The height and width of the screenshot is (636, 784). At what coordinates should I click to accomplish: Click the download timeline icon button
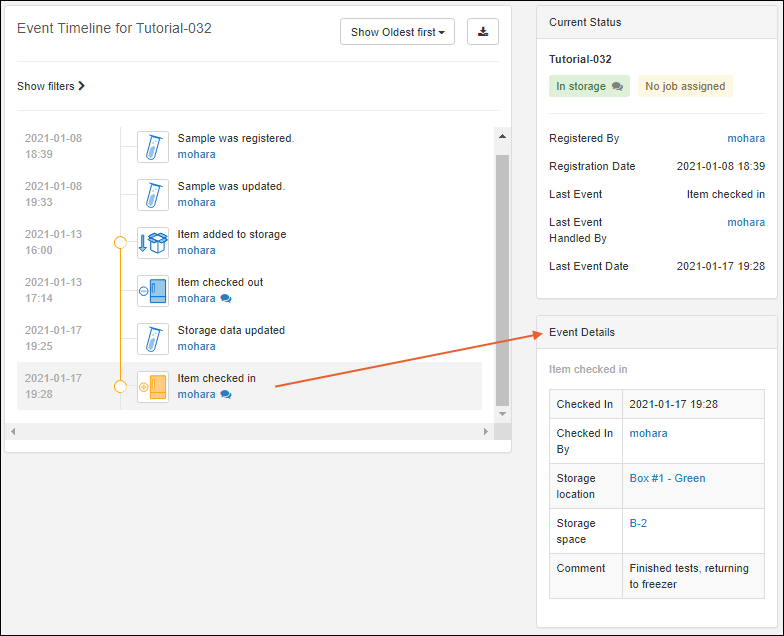(x=483, y=32)
